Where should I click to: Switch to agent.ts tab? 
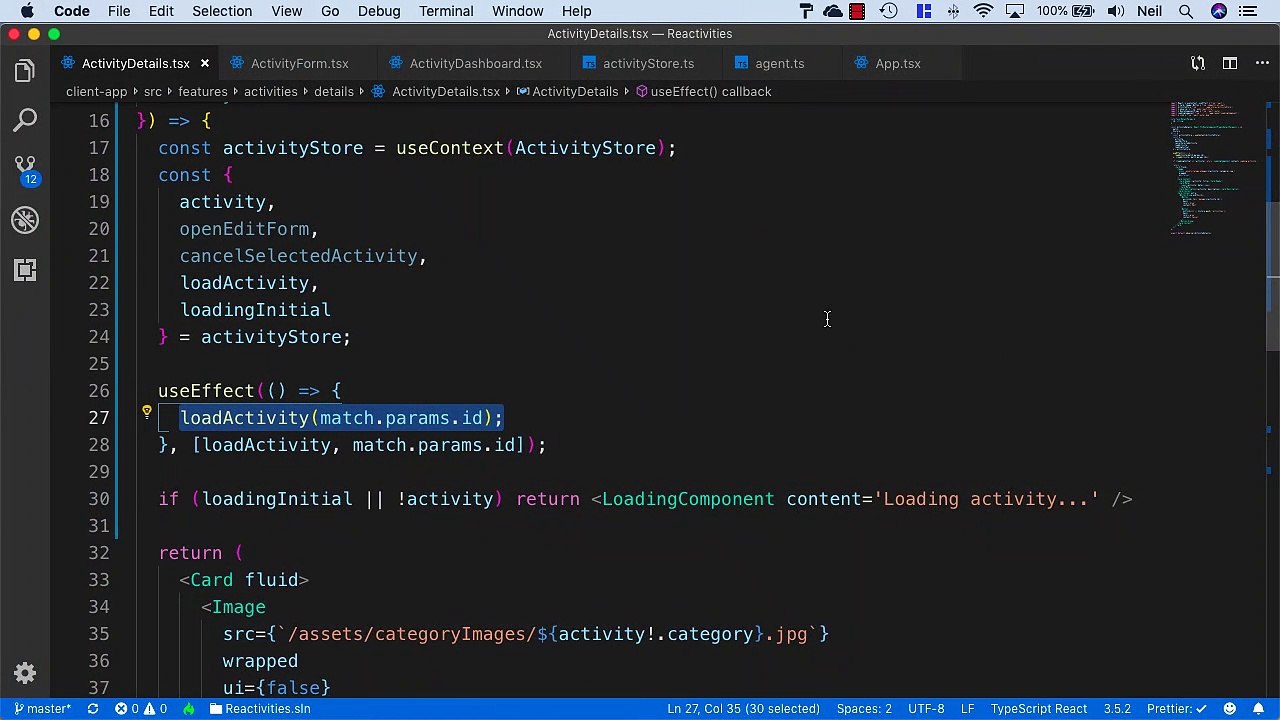779,63
